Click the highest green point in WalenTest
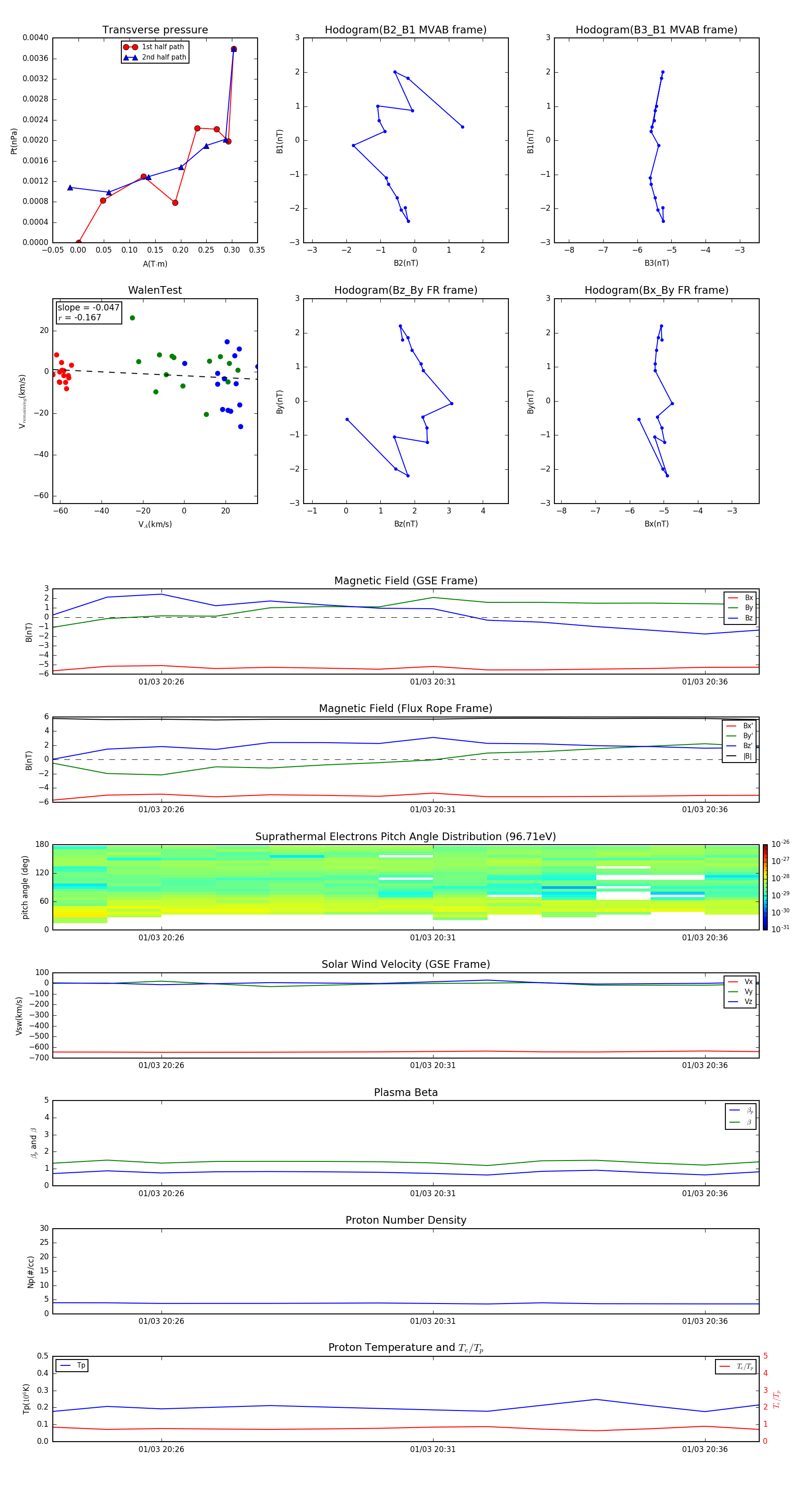This screenshot has width=812, height=1489. pyautogui.click(x=132, y=318)
